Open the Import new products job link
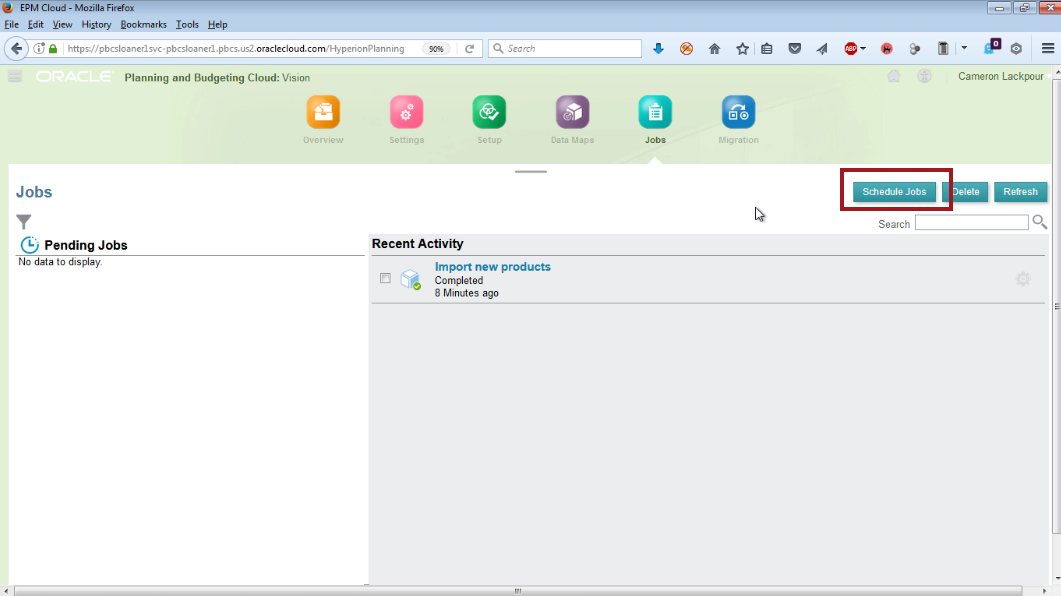 (x=493, y=267)
